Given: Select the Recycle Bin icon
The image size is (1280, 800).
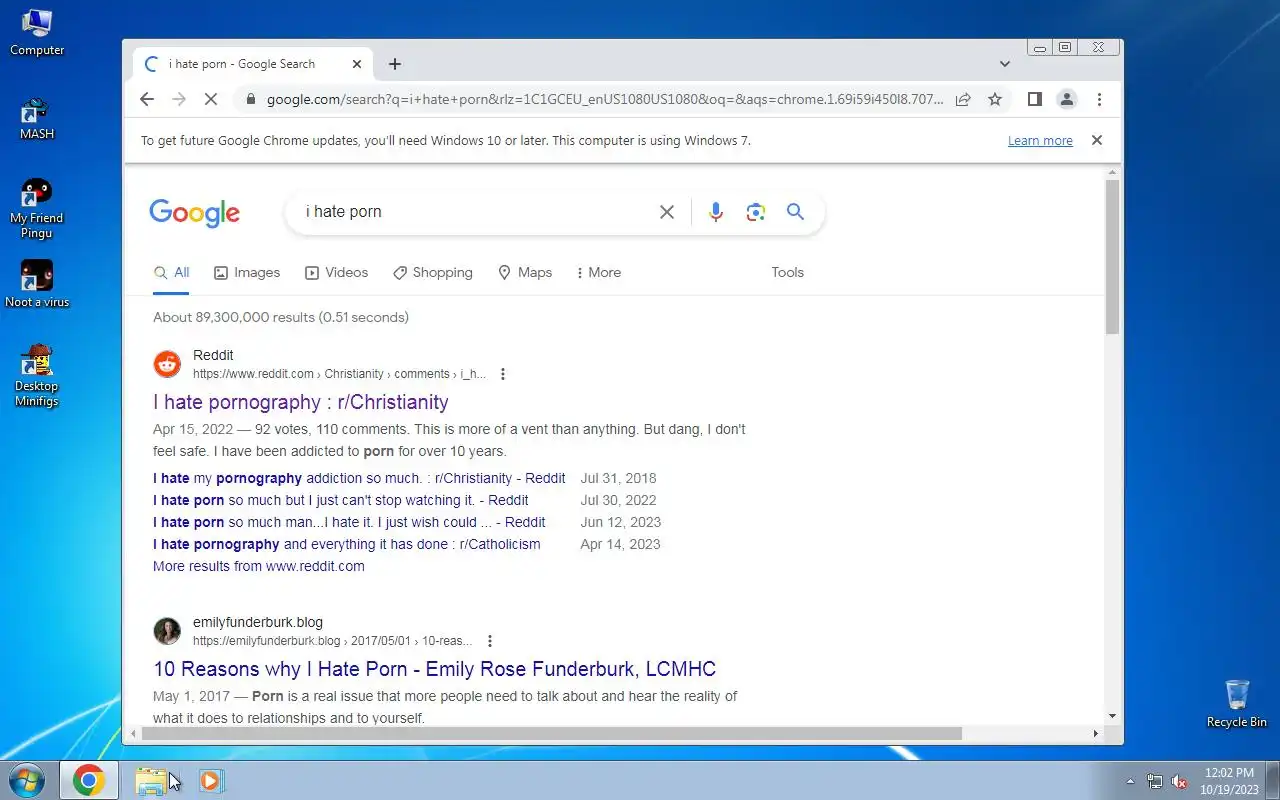Looking at the screenshot, I should (1237, 703).
